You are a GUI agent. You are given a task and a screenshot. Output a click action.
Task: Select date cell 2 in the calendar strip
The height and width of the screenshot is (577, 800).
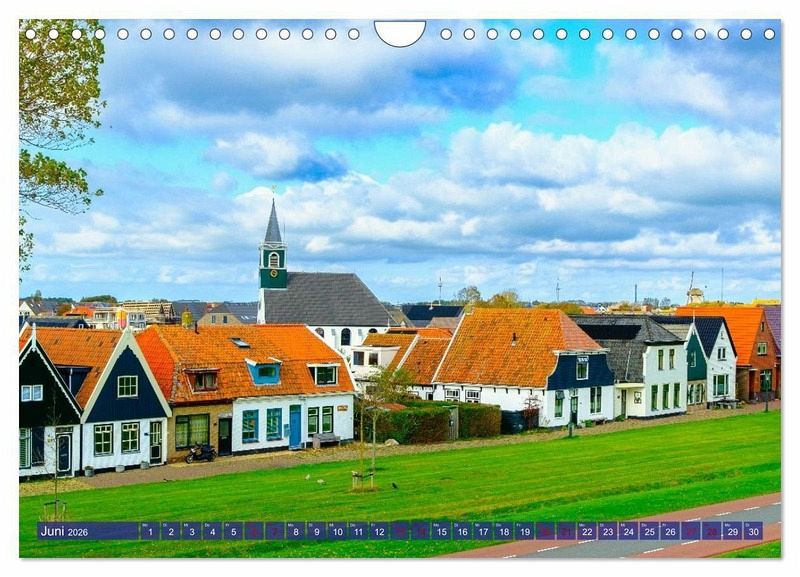coord(170,531)
